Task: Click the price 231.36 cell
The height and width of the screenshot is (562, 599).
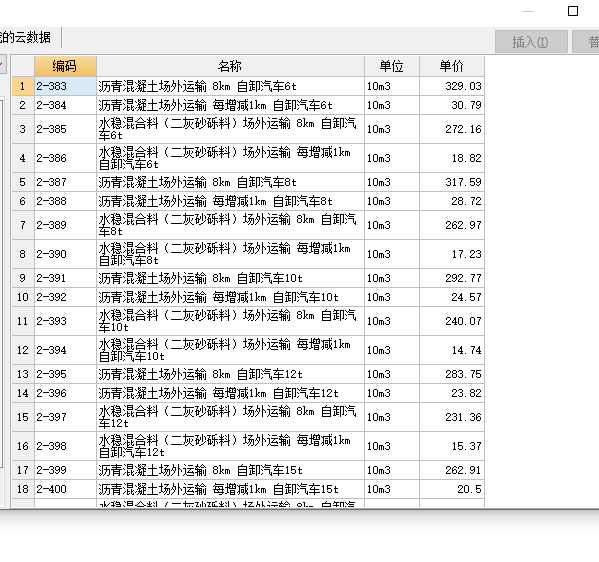Action: [x=452, y=417]
